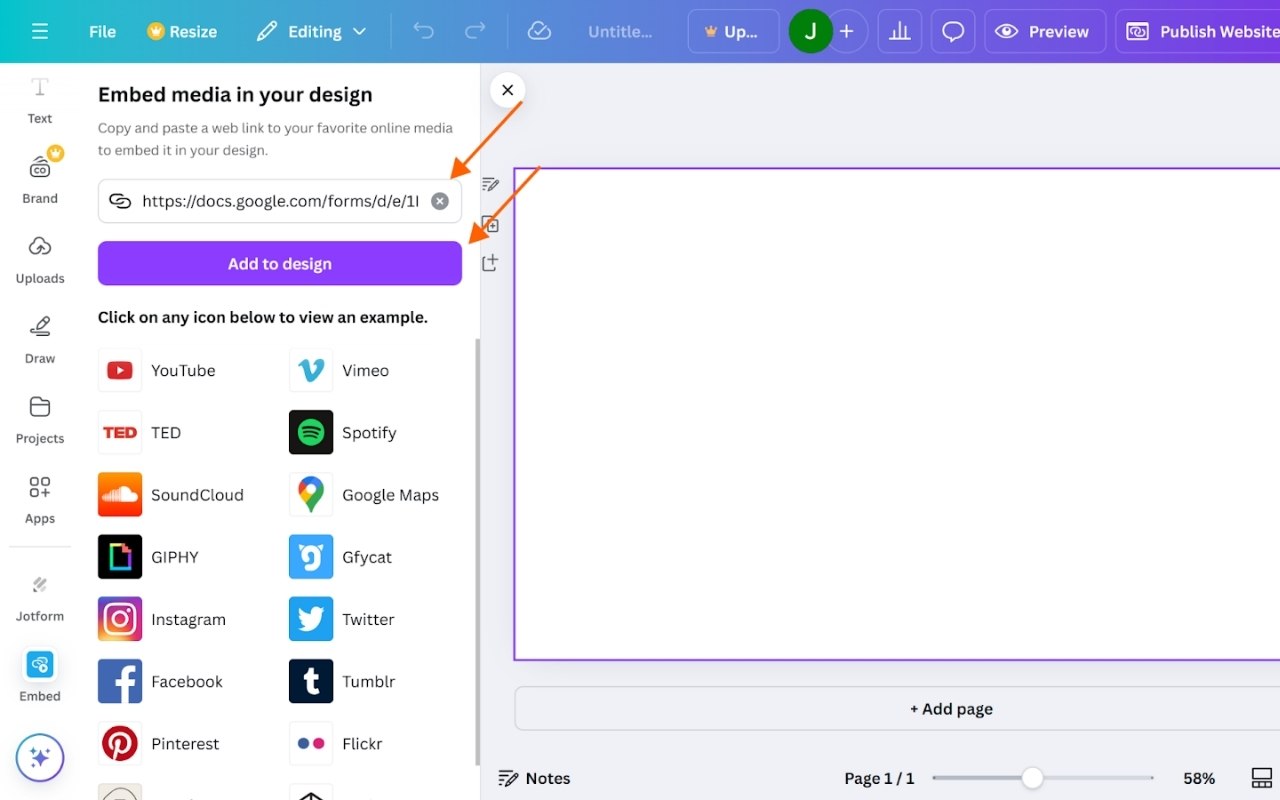Toggle the grid view icon near the zoom level
This screenshot has width=1280, height=800.
[x=1261, y=777]
